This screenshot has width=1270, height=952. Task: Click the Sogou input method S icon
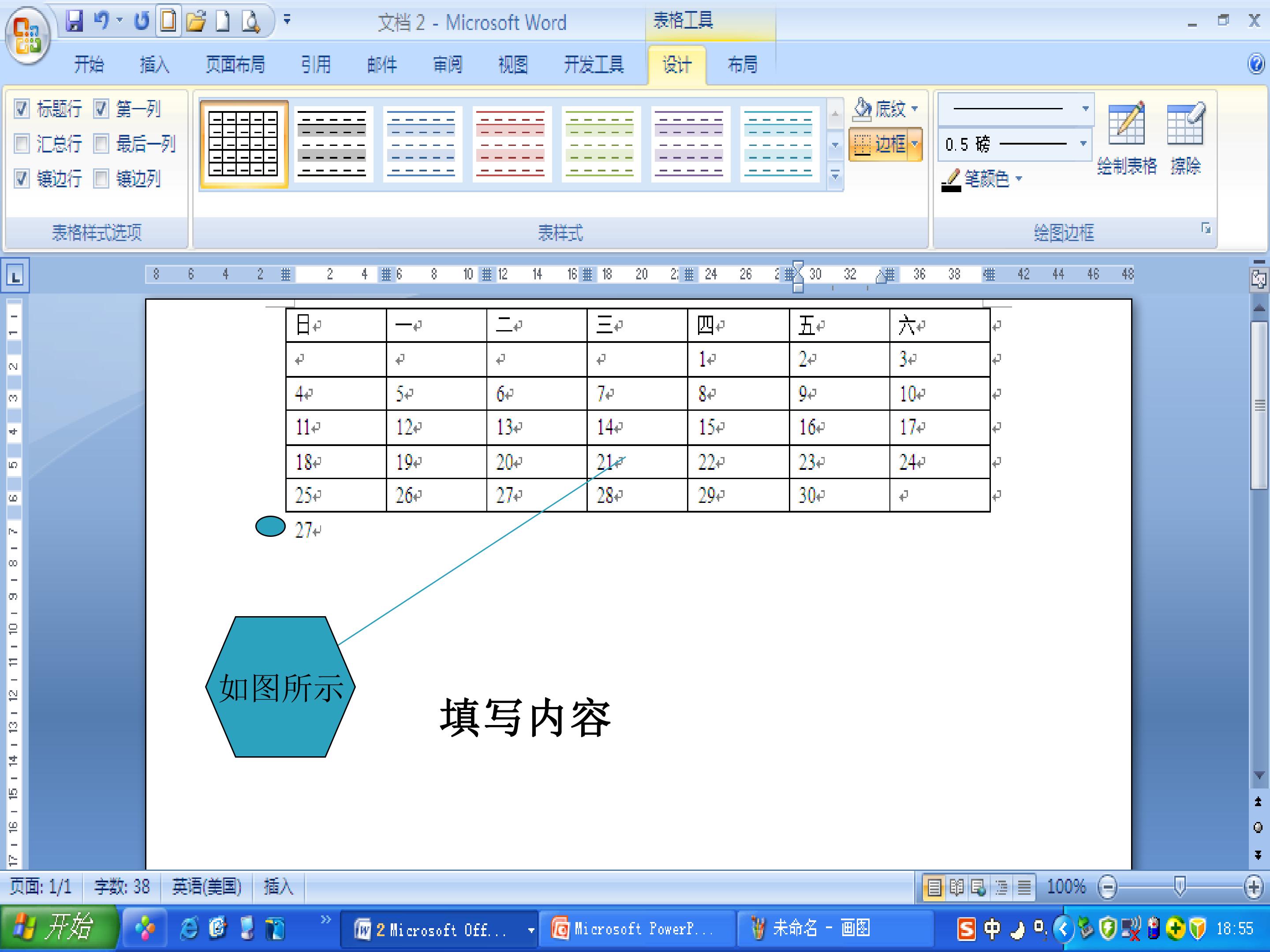coord(966,929)
